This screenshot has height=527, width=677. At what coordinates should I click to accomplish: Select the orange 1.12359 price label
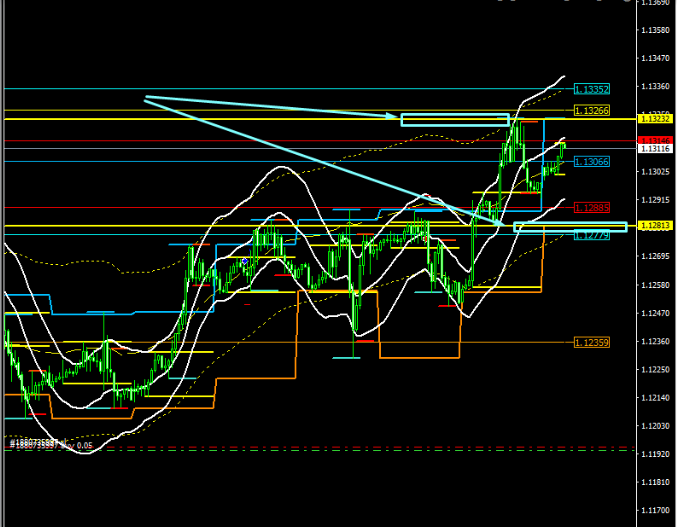pos(591,342)
